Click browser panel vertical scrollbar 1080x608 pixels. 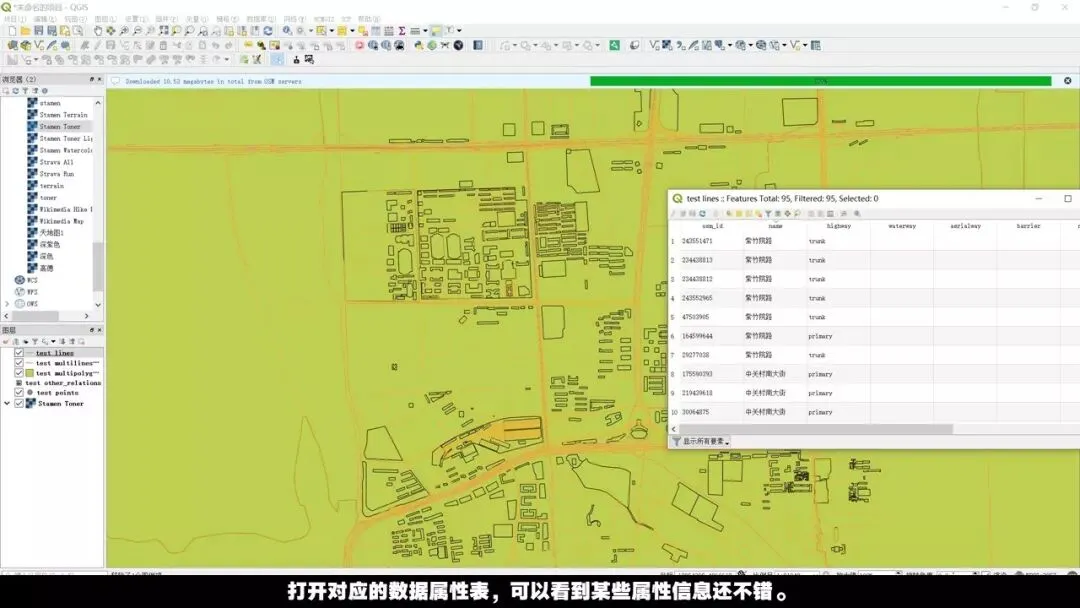pos(98,266)
